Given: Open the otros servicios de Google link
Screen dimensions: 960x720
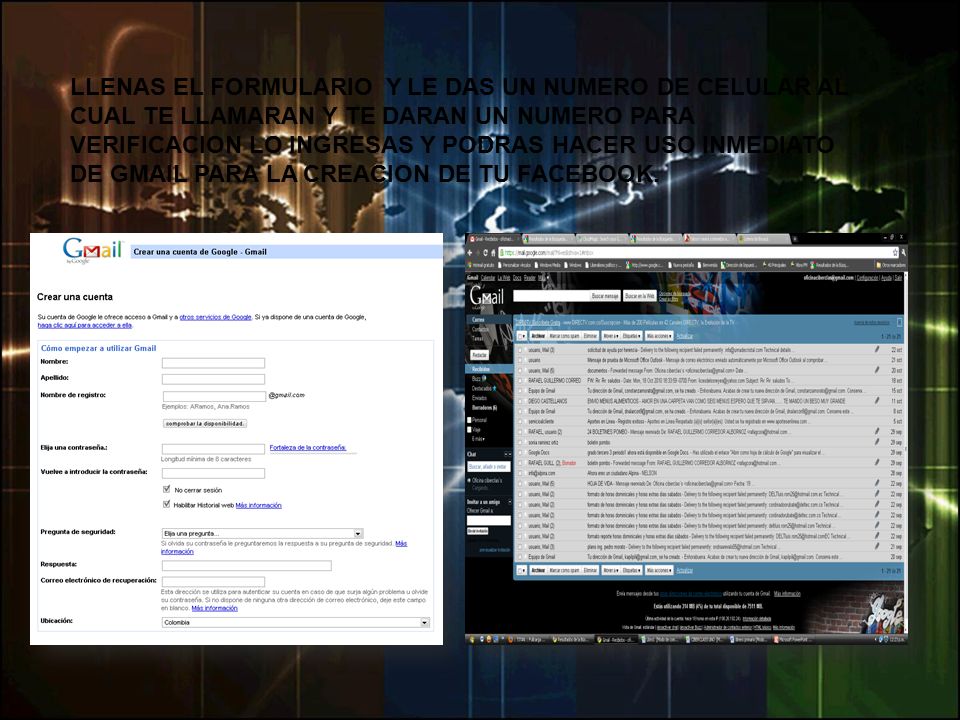Looking at the screenshot, I should [216, 317].
